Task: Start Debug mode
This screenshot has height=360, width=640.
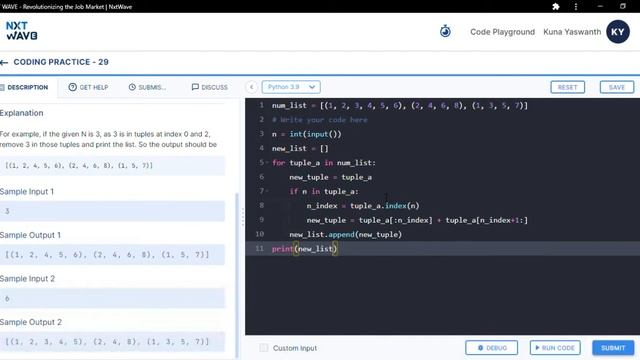Action: (491, 348)
